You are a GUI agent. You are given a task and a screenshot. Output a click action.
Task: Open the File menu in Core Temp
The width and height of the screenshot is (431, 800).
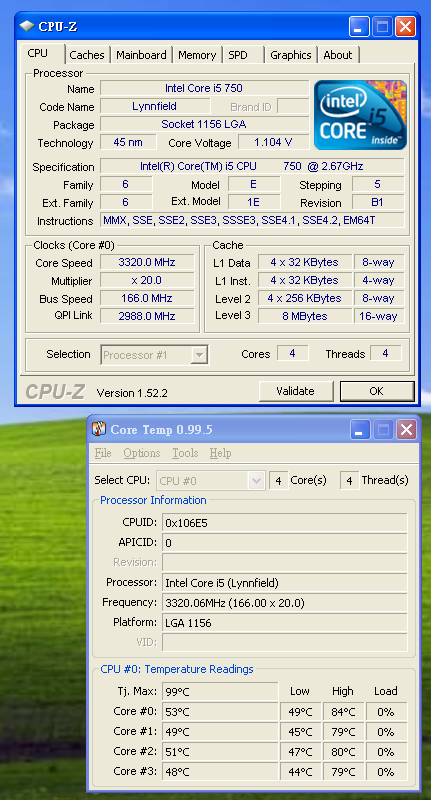tap(103, 453)
